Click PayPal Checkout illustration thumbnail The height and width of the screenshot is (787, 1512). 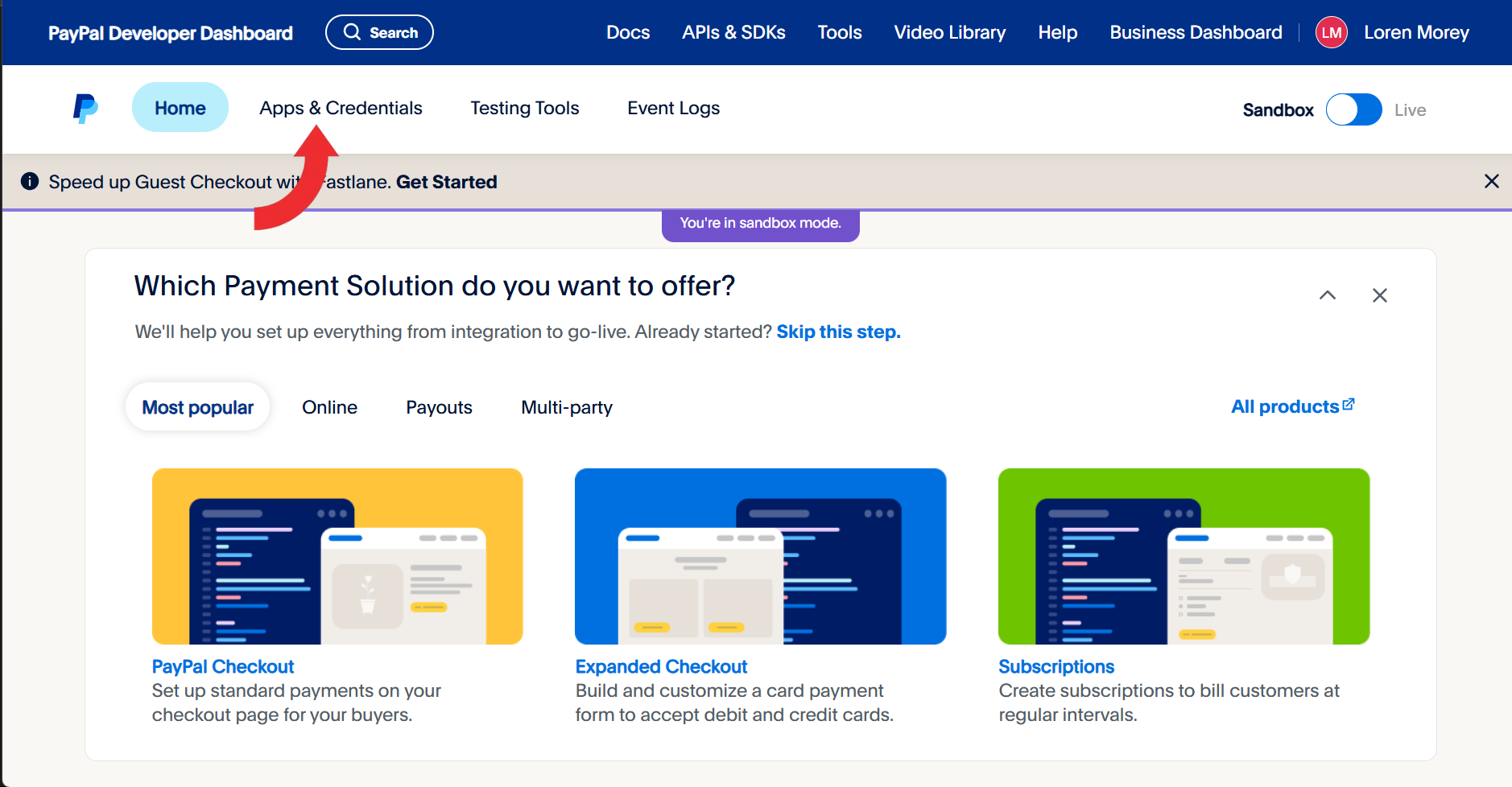click(337, 556)
